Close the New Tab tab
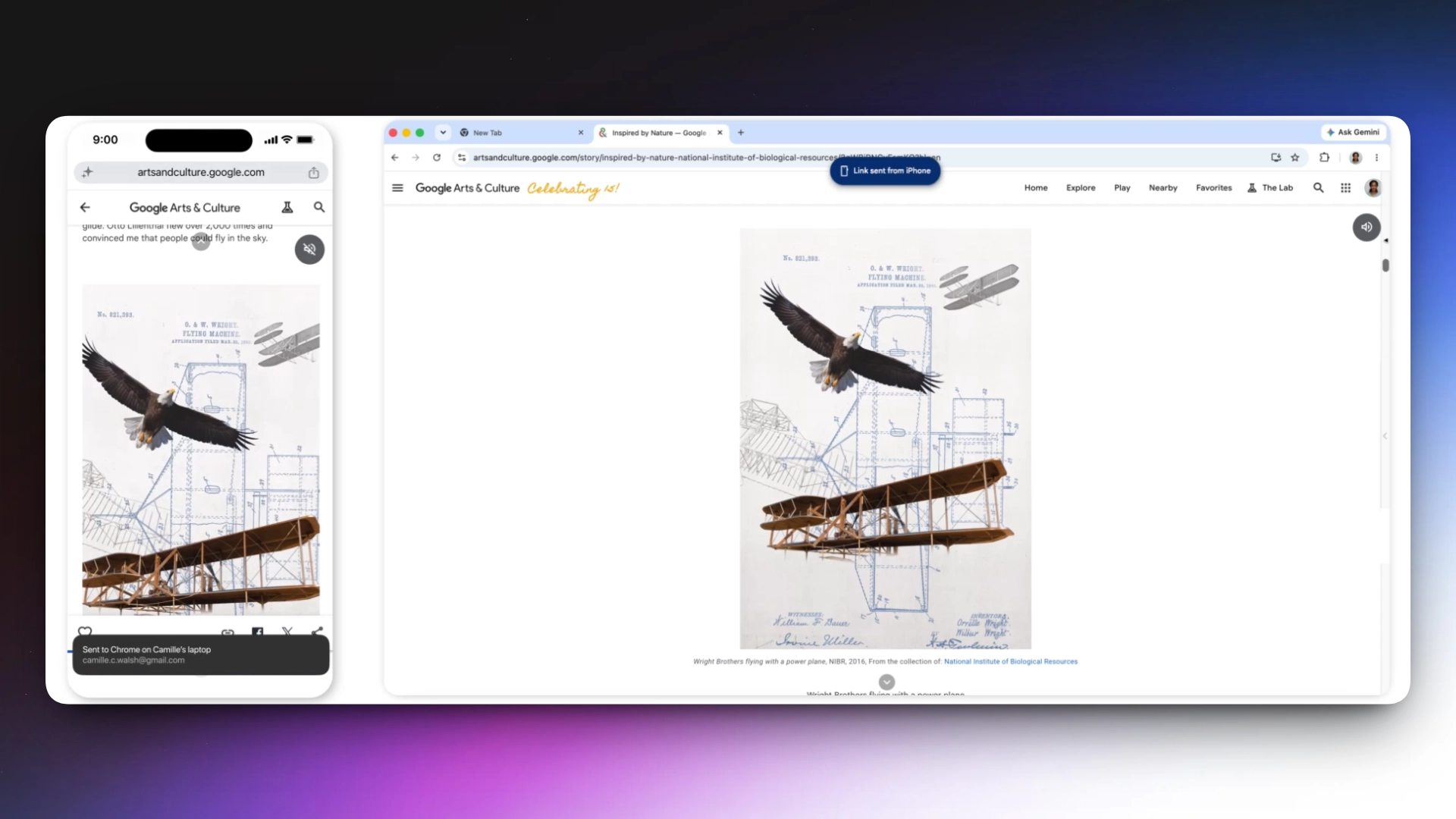The image size is (1456, 819). (x=581, y=133)
